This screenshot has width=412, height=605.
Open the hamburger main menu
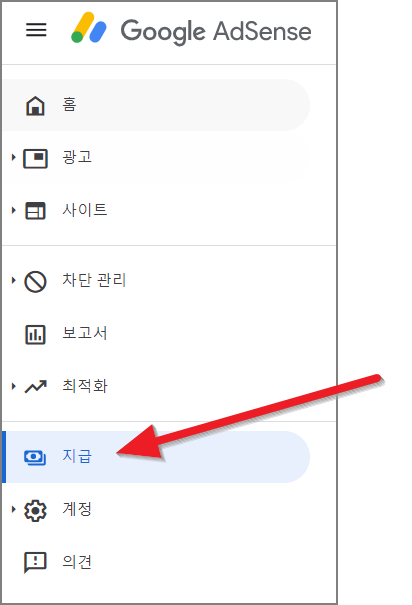tap(36, 30)
